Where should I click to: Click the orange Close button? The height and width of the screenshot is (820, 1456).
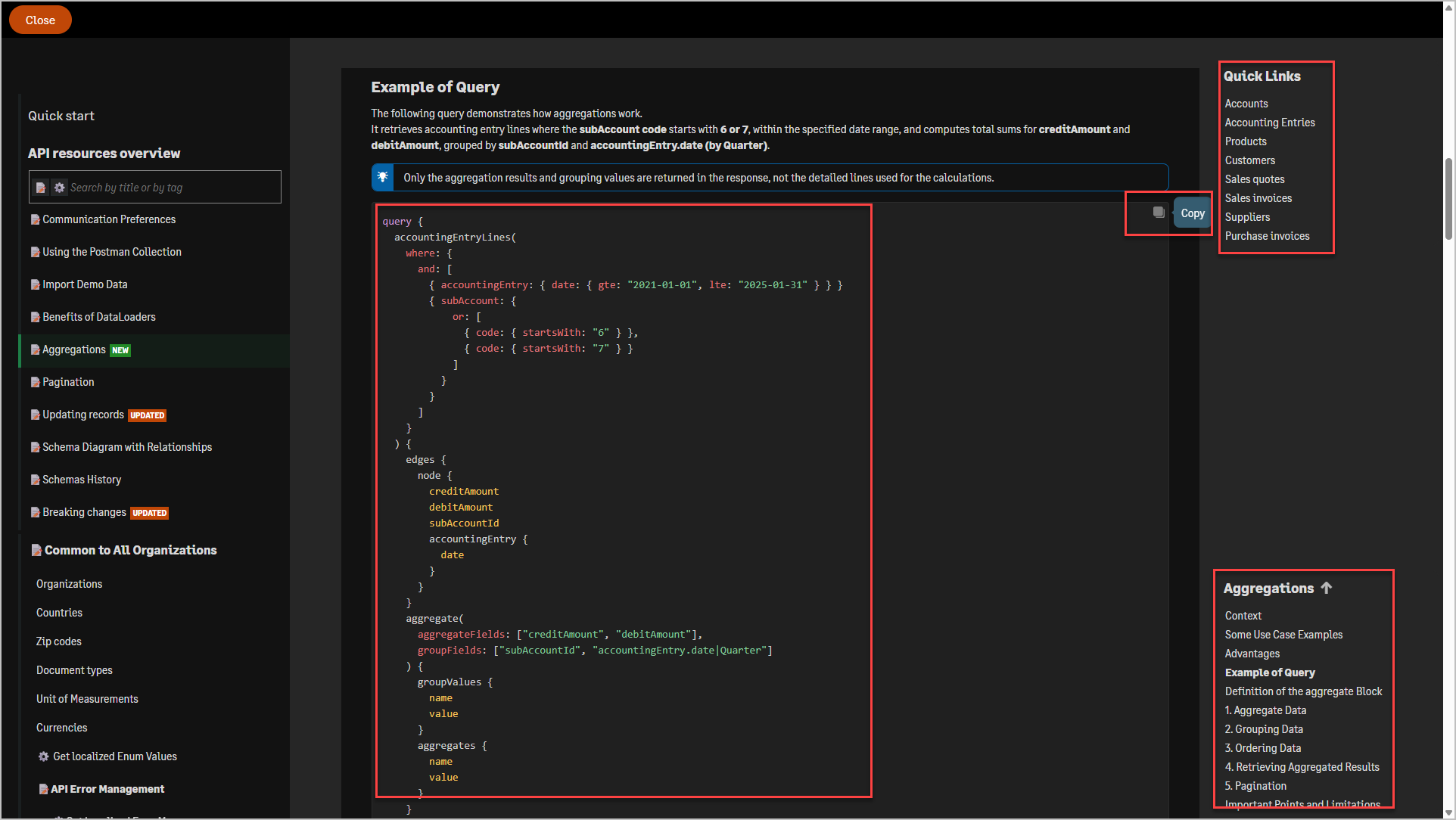[x=40, y=20]
